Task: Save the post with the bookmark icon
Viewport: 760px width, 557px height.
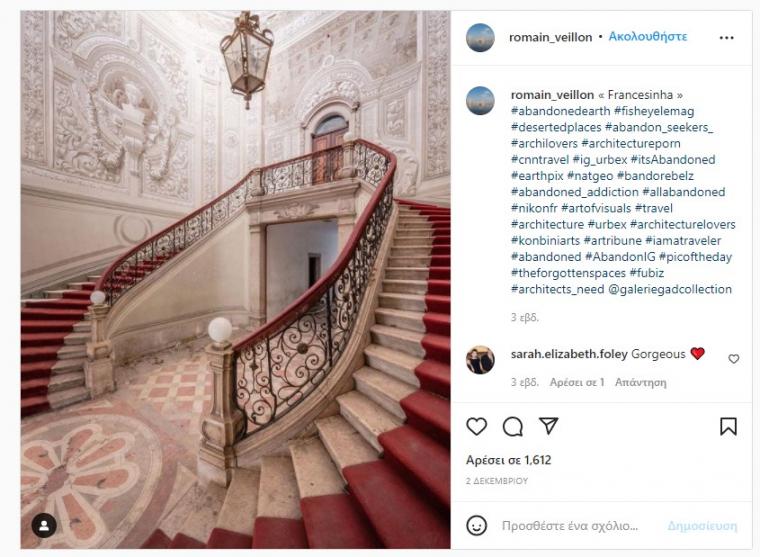Action: coord(728,426)
